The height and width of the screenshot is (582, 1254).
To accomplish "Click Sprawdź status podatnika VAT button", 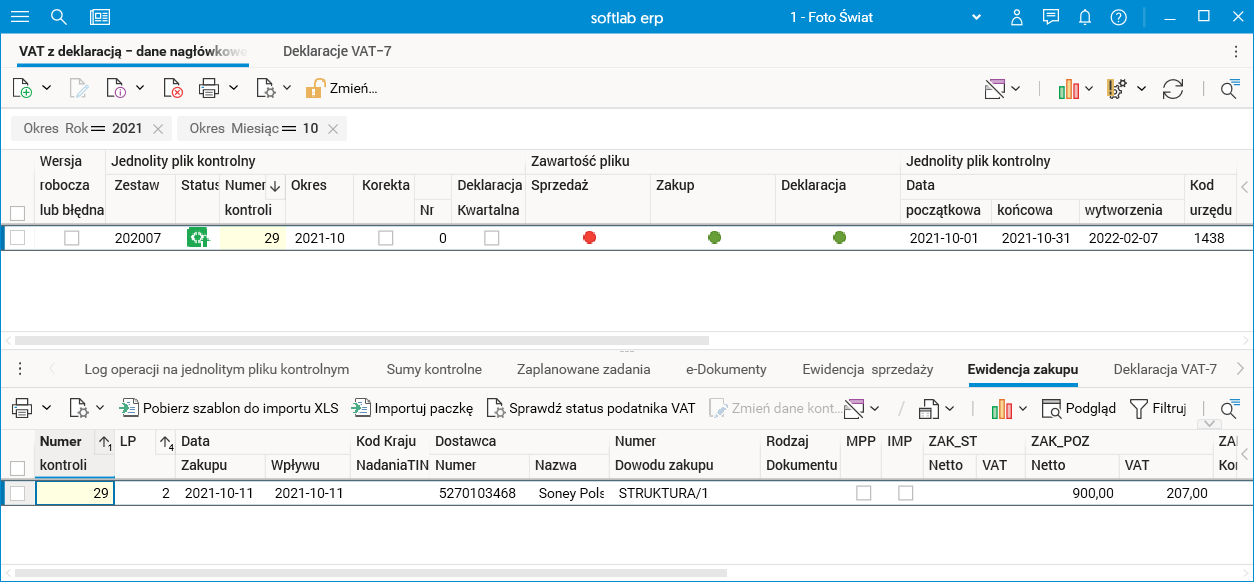I will tap(591, 408).
